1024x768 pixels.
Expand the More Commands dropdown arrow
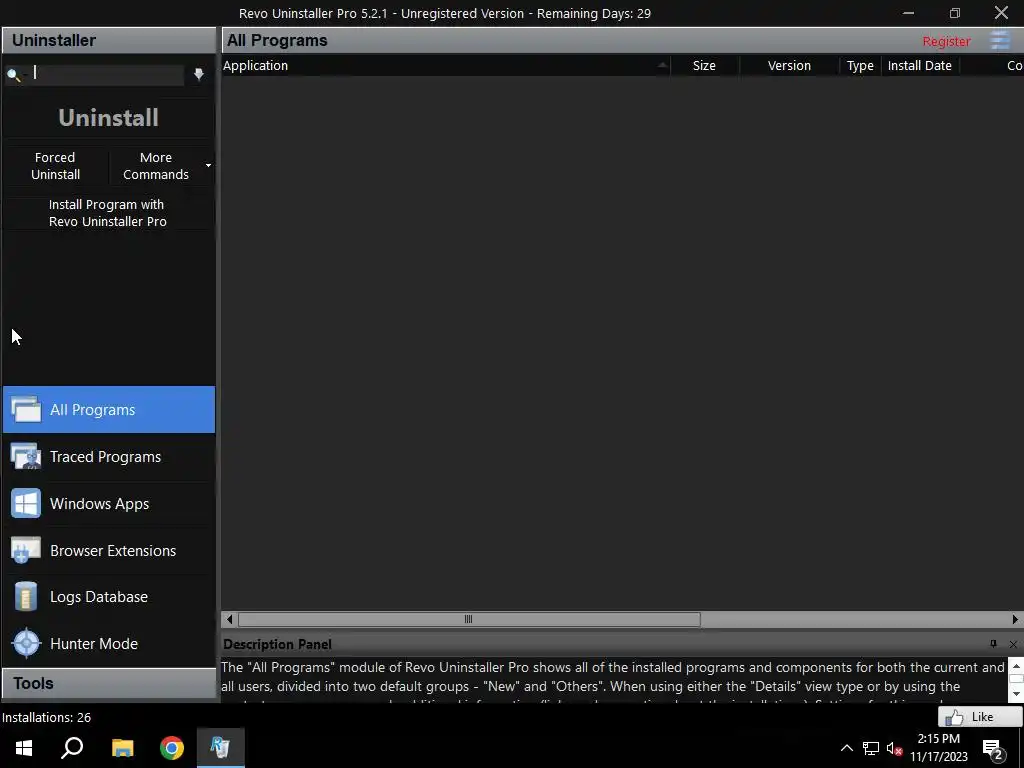[x=208, y=166]
